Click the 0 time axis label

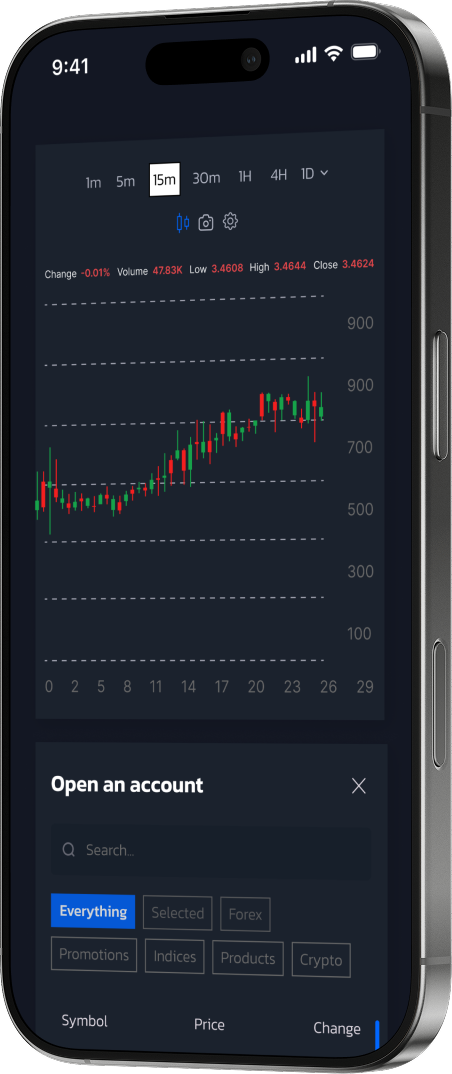pos(49,687)
